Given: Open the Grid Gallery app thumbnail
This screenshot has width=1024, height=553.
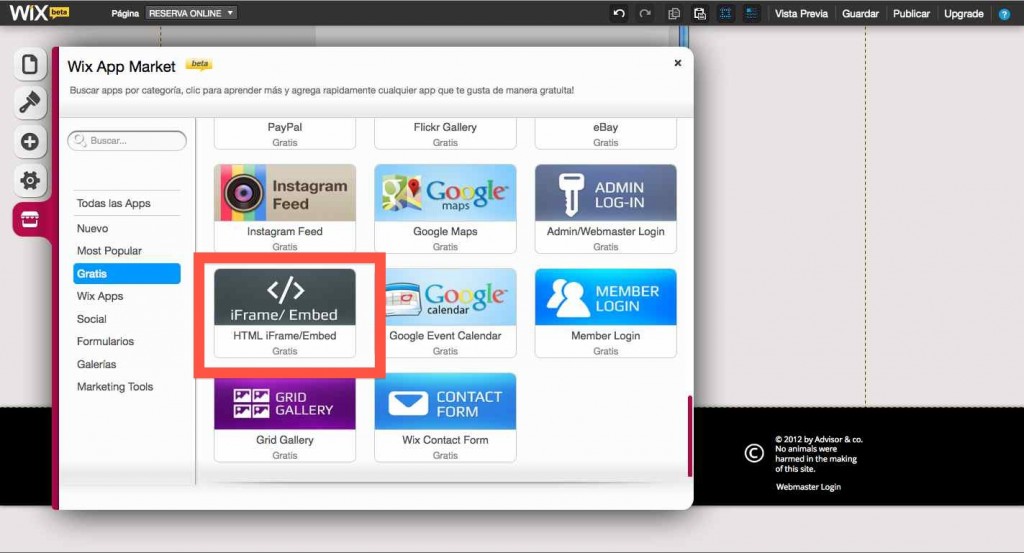Looking at the screenshot, I should tap(285, 403).
